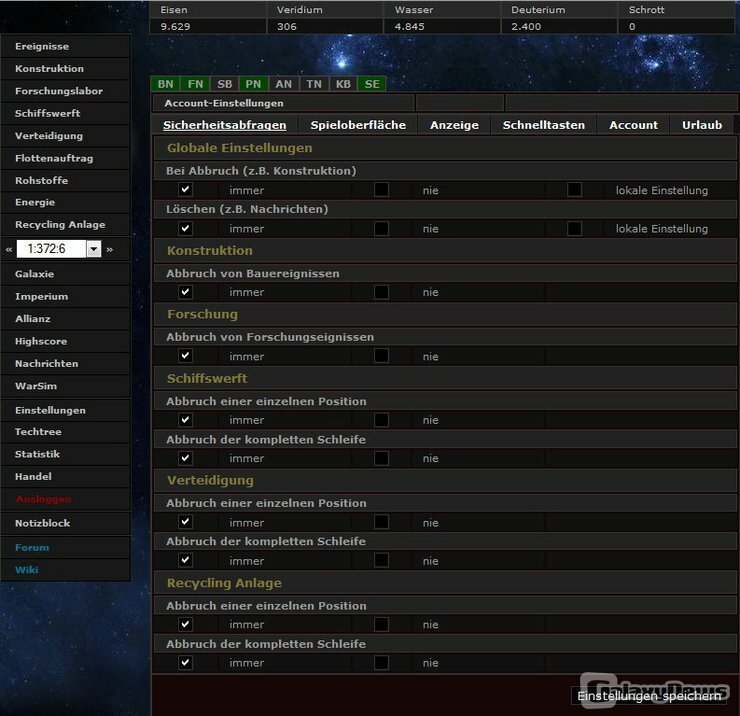This screenshot has height=716, width=740.
Task: Check 'lokale Einstellung' under Löschen
Action: coord(574,228)
